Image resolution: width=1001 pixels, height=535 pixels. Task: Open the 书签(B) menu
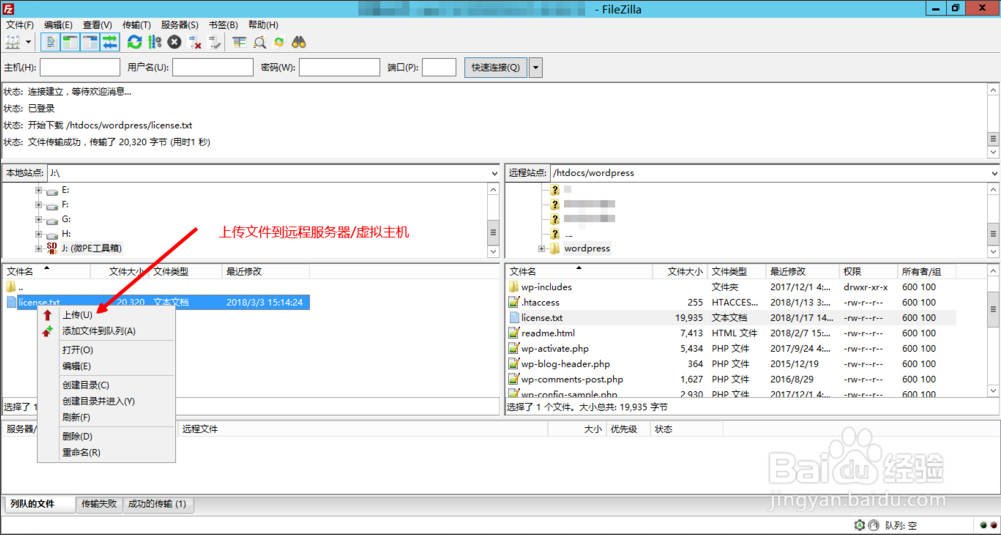(x=223, y=25)
